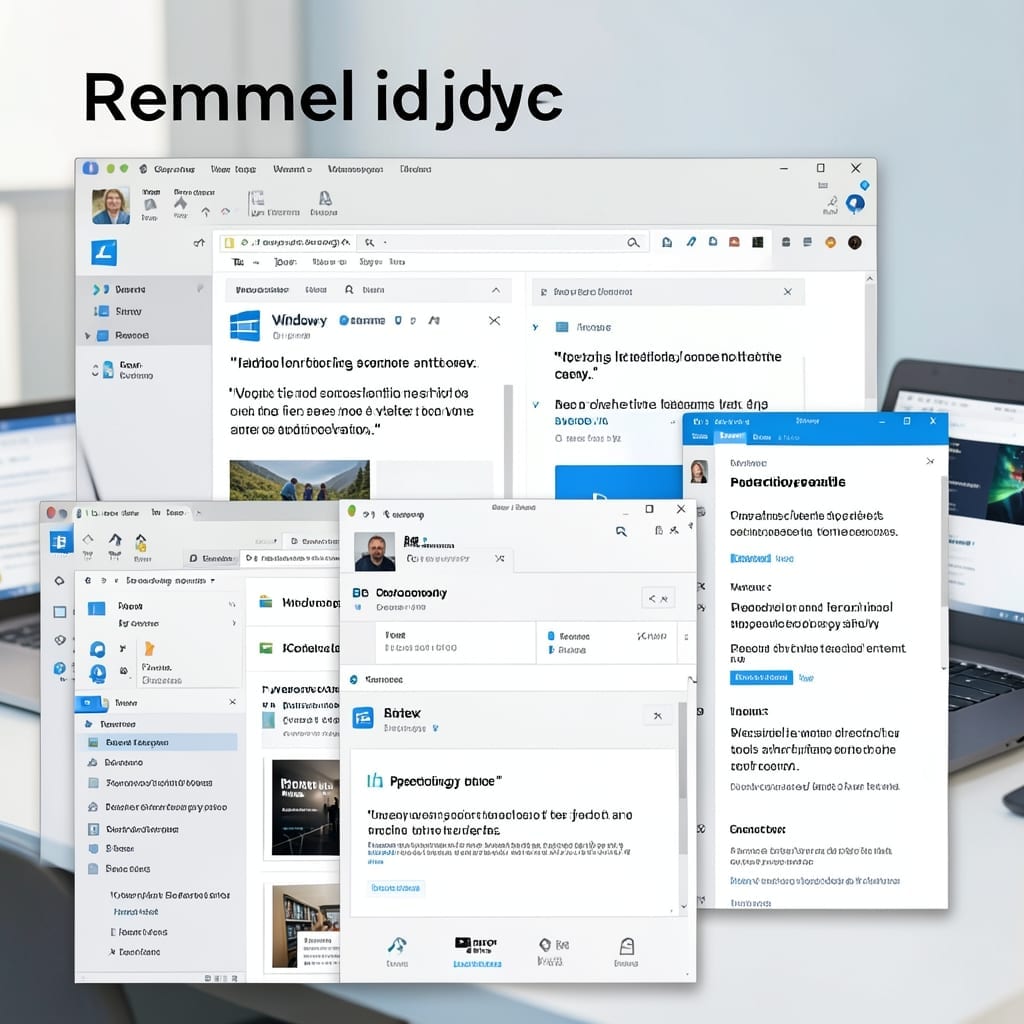The width and height of the screenshot is (1024, 1024).
Task: Select the orange round icon in back window toolbar
Action: click(830, 242)
